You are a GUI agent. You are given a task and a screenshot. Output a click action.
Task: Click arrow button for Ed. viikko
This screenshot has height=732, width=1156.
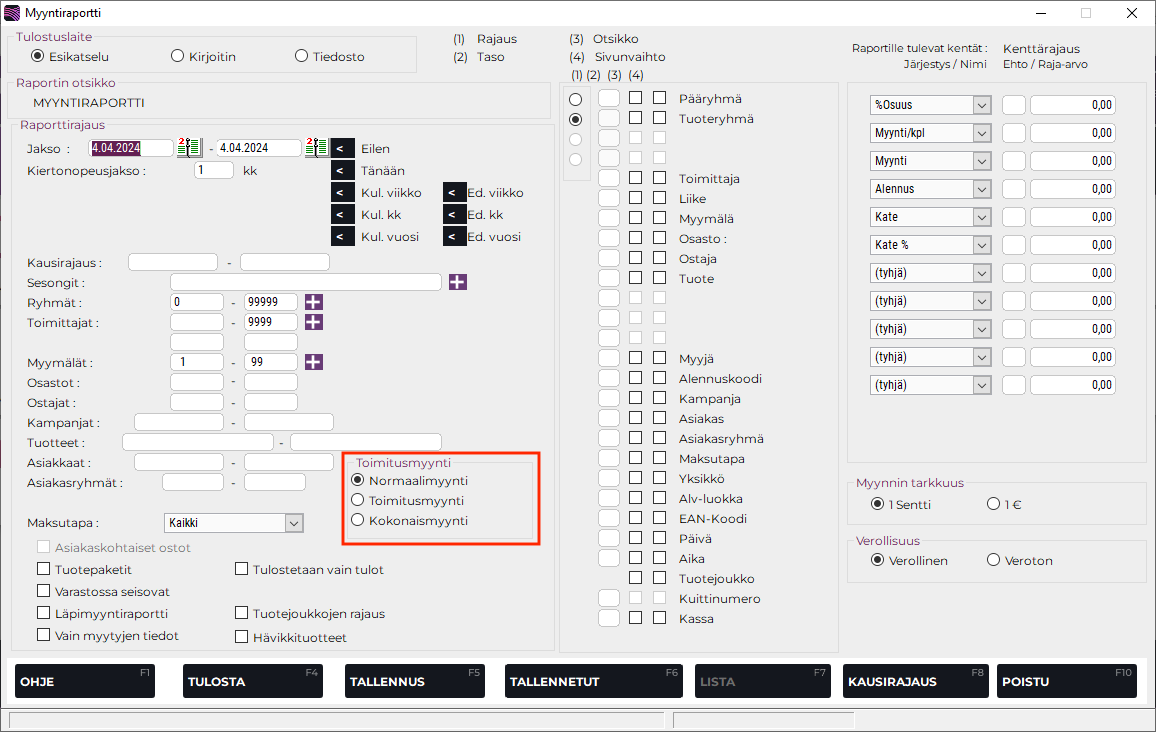[x=453, y=192]
